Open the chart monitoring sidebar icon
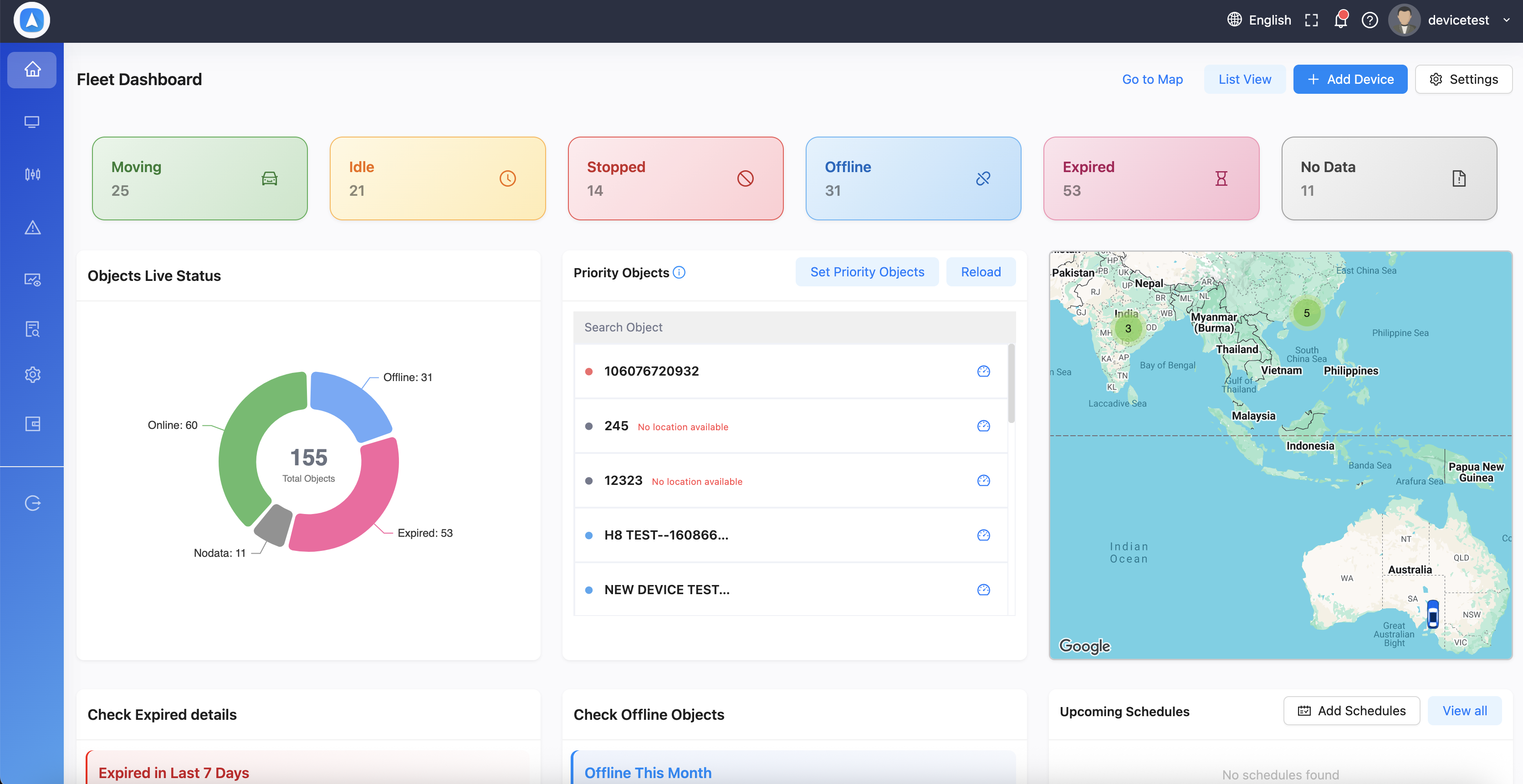 (32, 280)
